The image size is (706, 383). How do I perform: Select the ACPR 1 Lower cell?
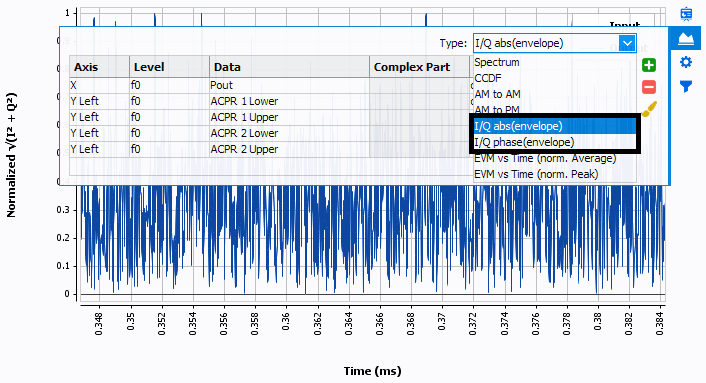[290, 101]
